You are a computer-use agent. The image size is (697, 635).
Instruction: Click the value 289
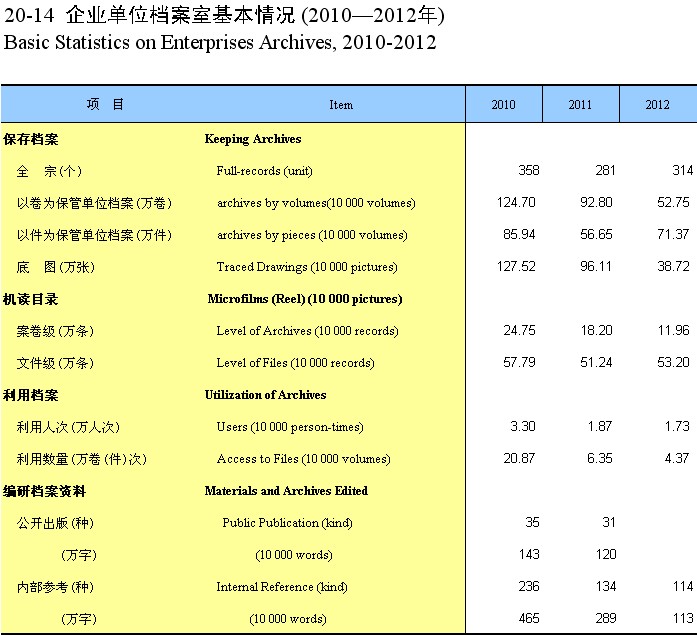click(x=606, y=618)
